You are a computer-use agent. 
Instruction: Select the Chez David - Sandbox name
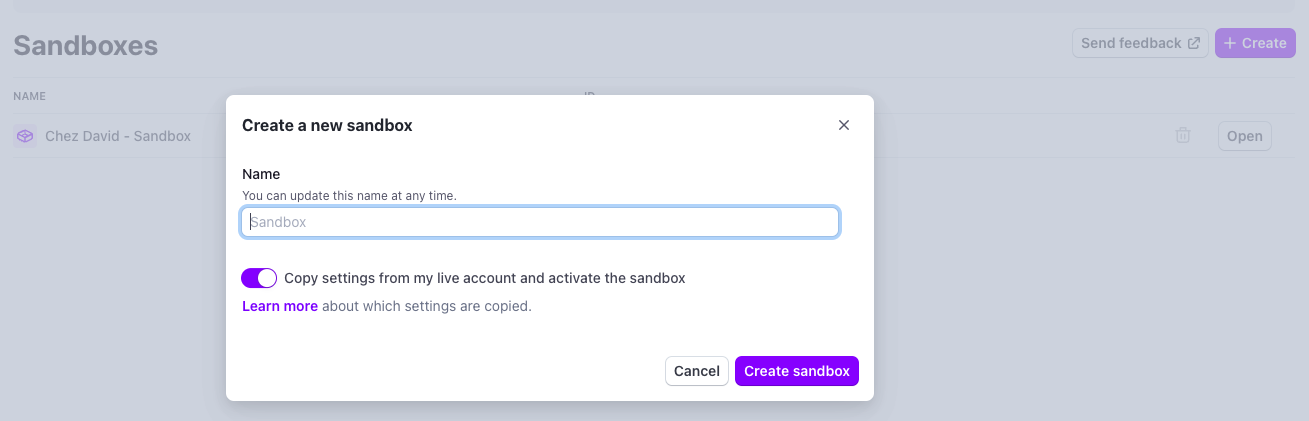tap(118, 136)
